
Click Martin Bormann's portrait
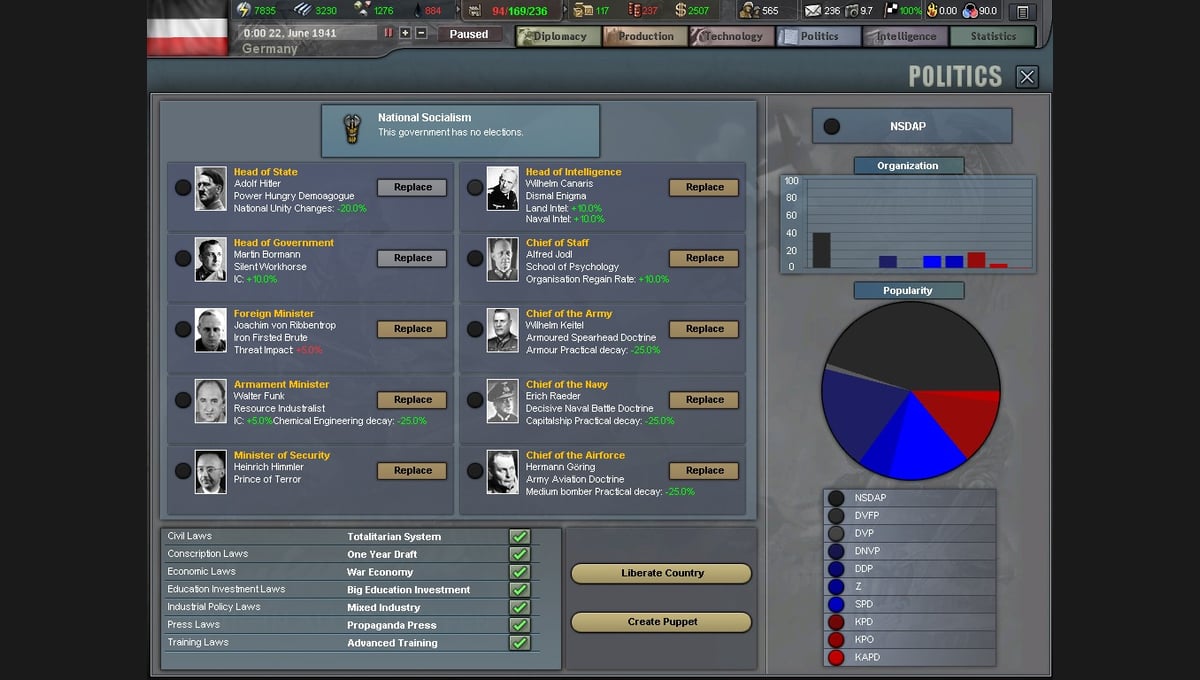pyautogui.click(x=211, y=259)
